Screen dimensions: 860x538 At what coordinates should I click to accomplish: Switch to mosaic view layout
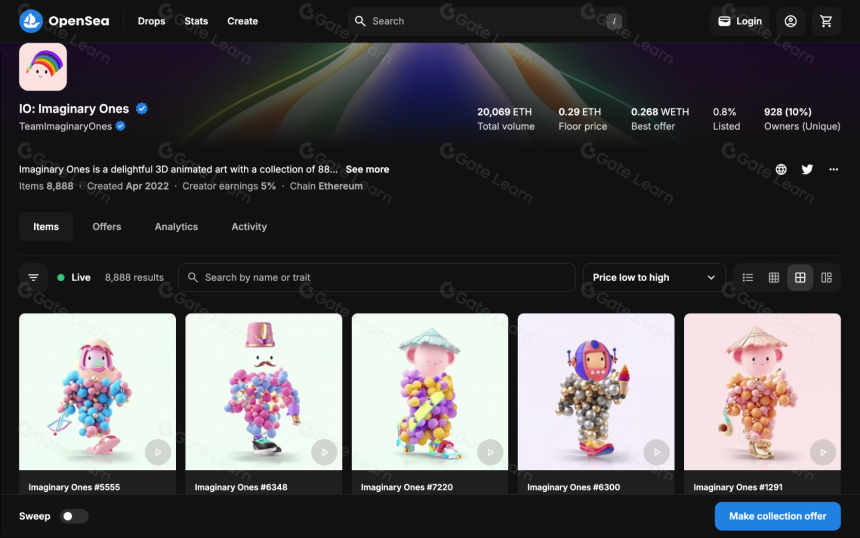(827, 278)
